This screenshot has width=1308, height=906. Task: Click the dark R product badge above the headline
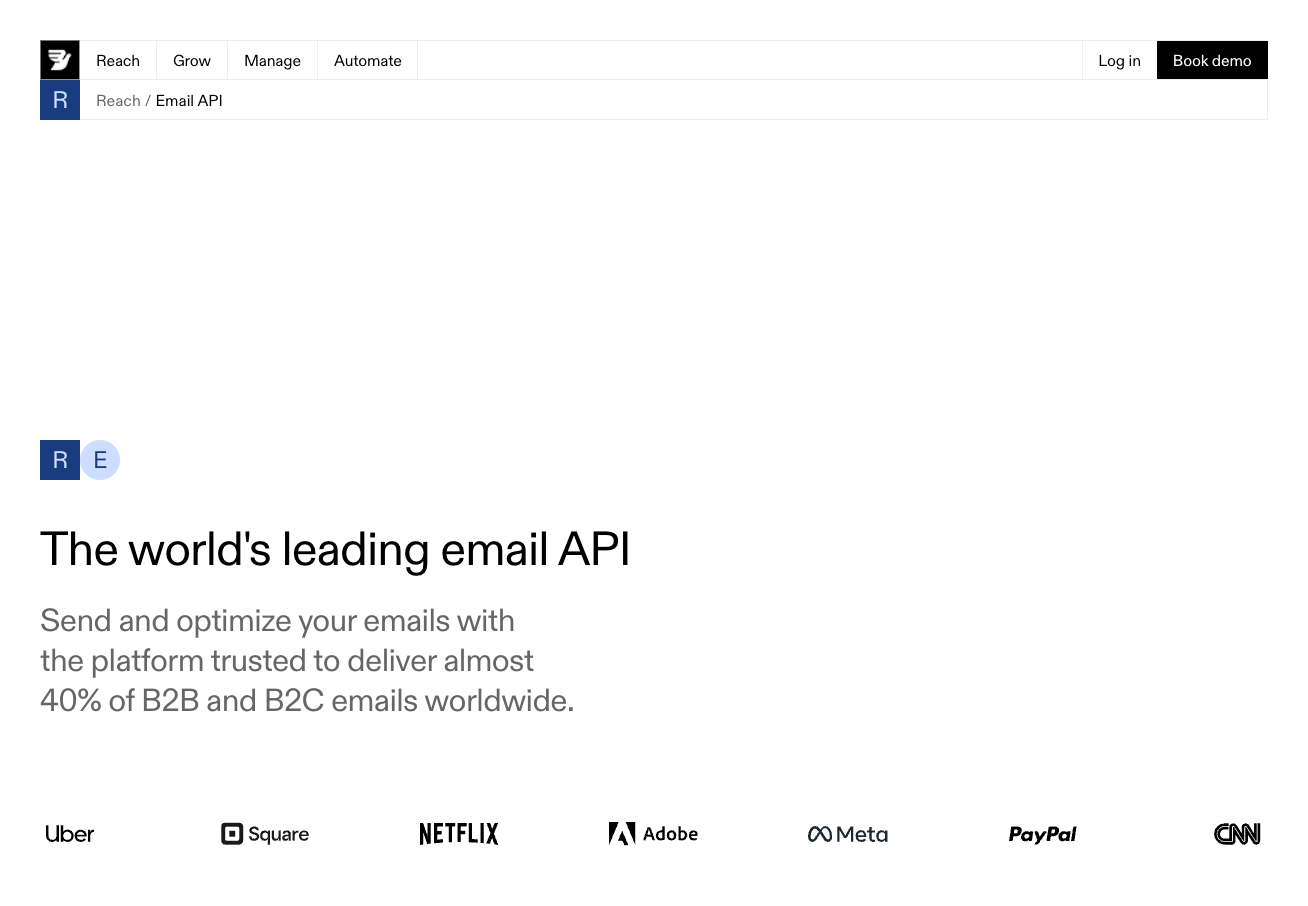click(59, 459)
